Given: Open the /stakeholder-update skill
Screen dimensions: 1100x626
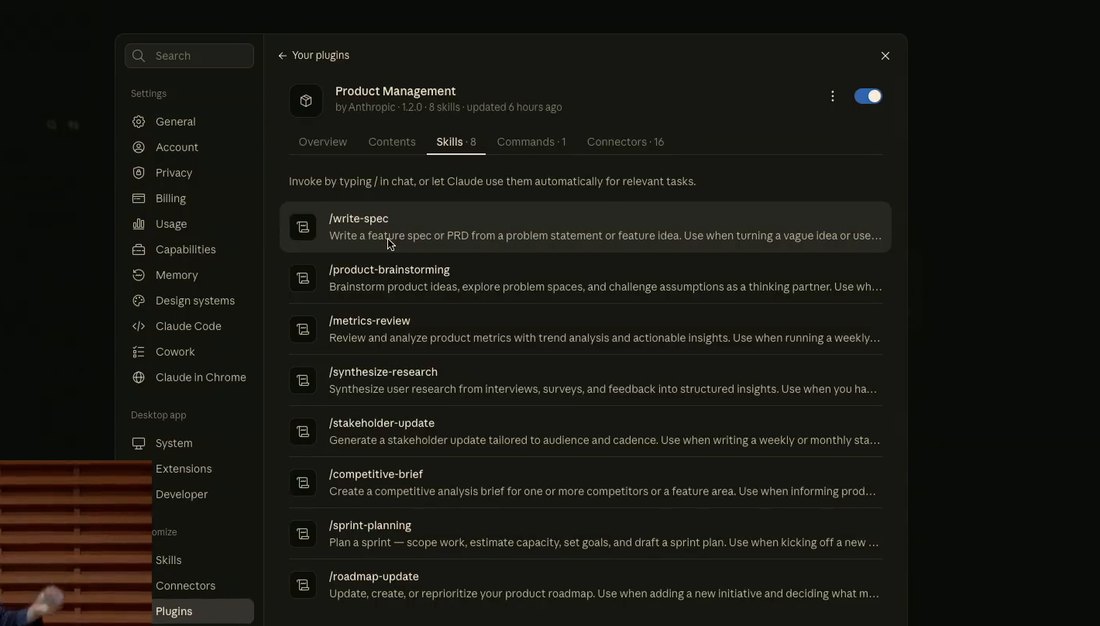Looking at the screenshot, I should (585, 432).
